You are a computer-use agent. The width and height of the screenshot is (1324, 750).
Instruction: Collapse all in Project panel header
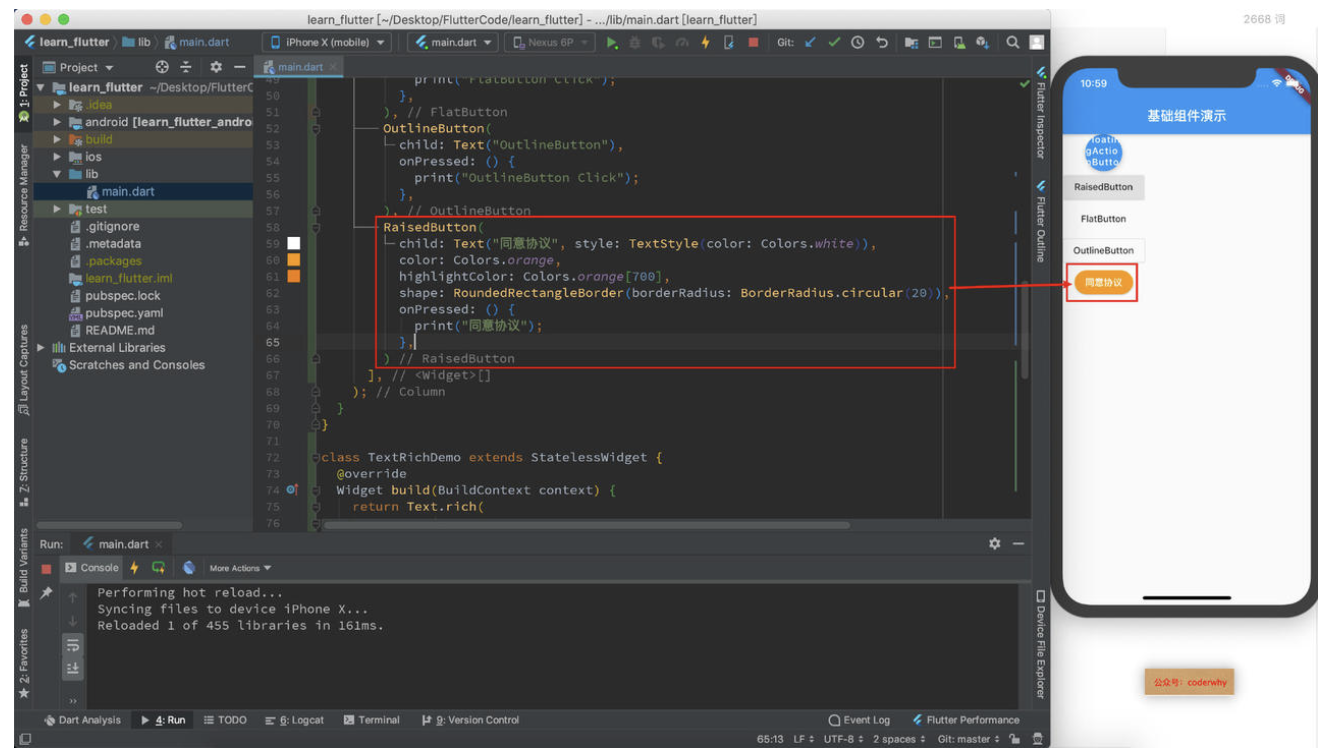click(186, 67)
